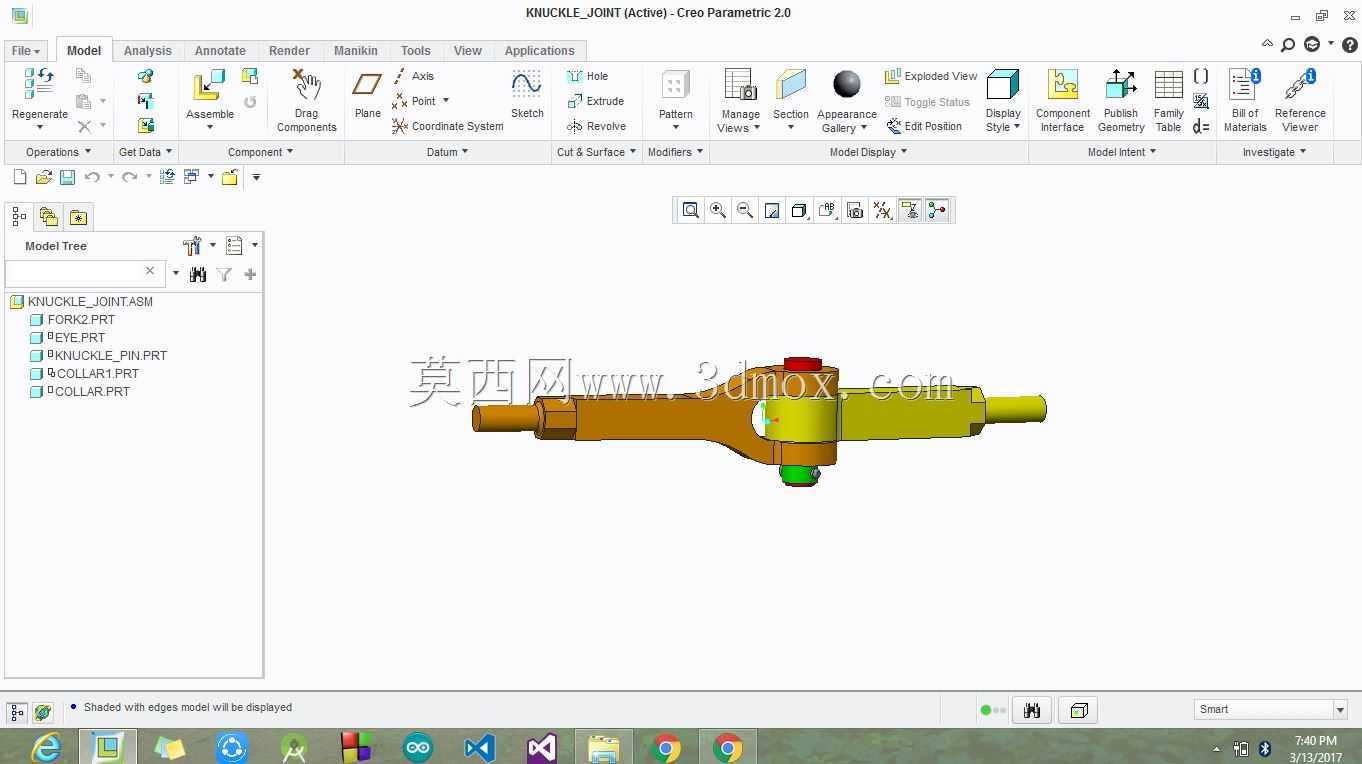Select the Extrude tool

coord(595,101)
